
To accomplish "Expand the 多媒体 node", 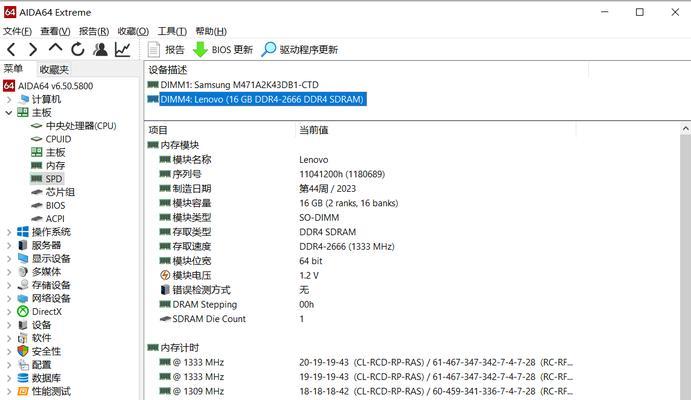I will click(x=9, y=272).
